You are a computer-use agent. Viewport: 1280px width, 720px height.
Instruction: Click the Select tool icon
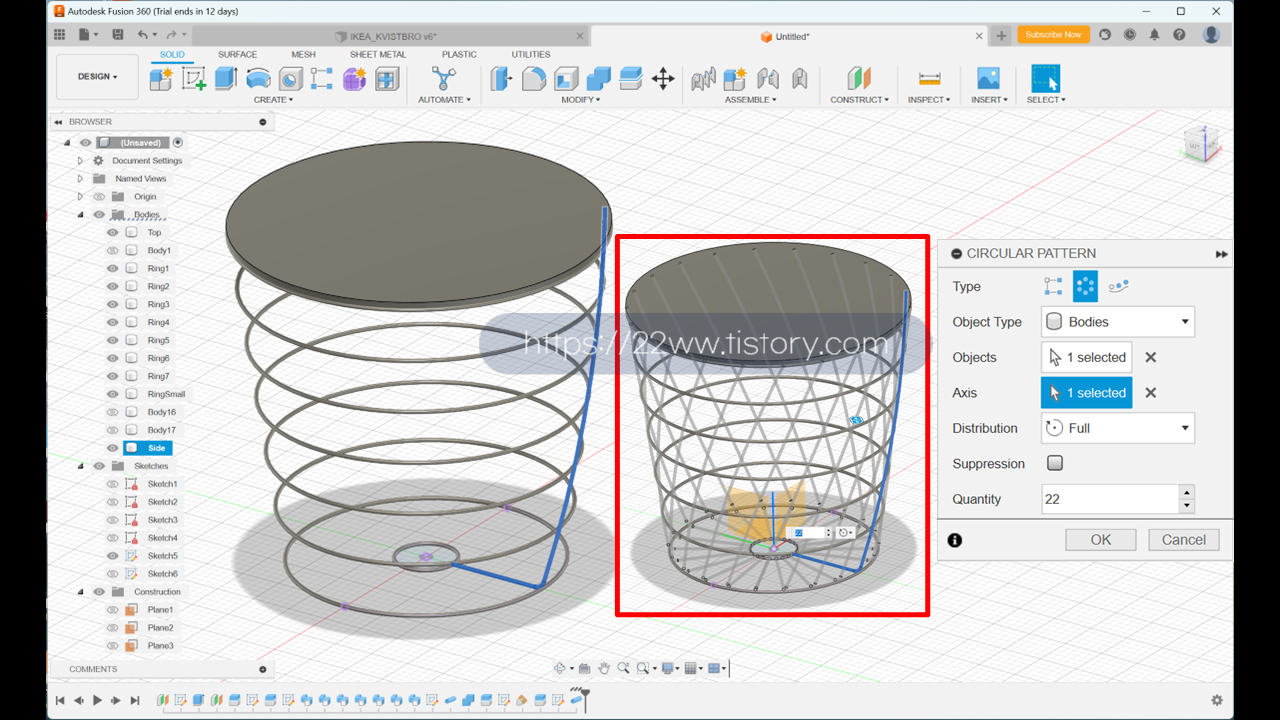point(1045,79)
